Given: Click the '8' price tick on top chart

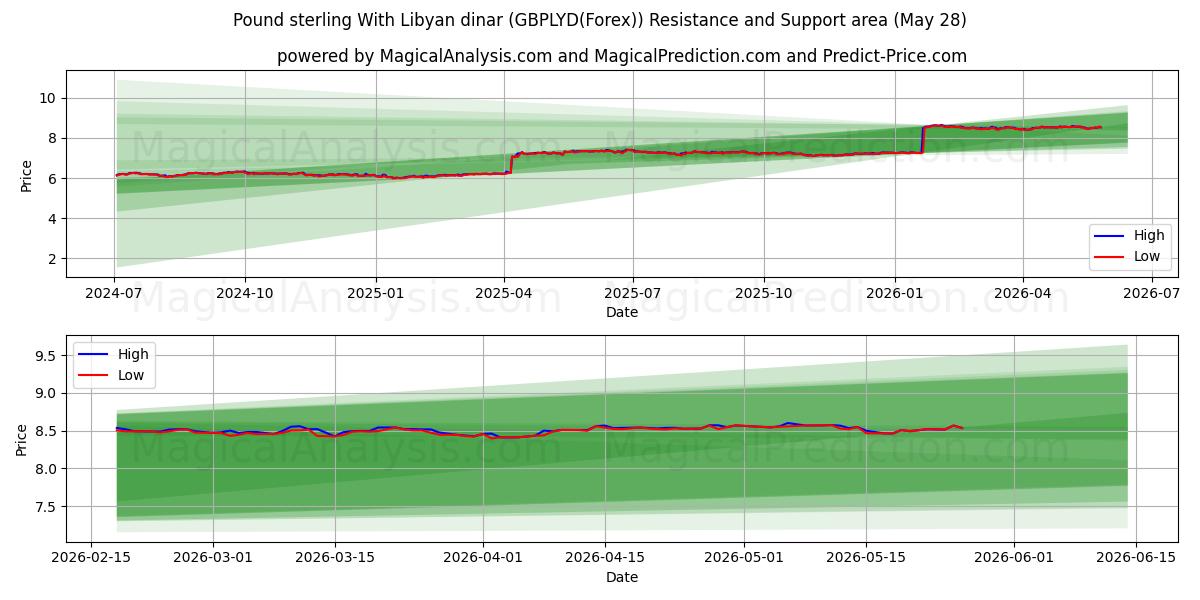Looking at the screenshot, I should [x=53, y=138].
